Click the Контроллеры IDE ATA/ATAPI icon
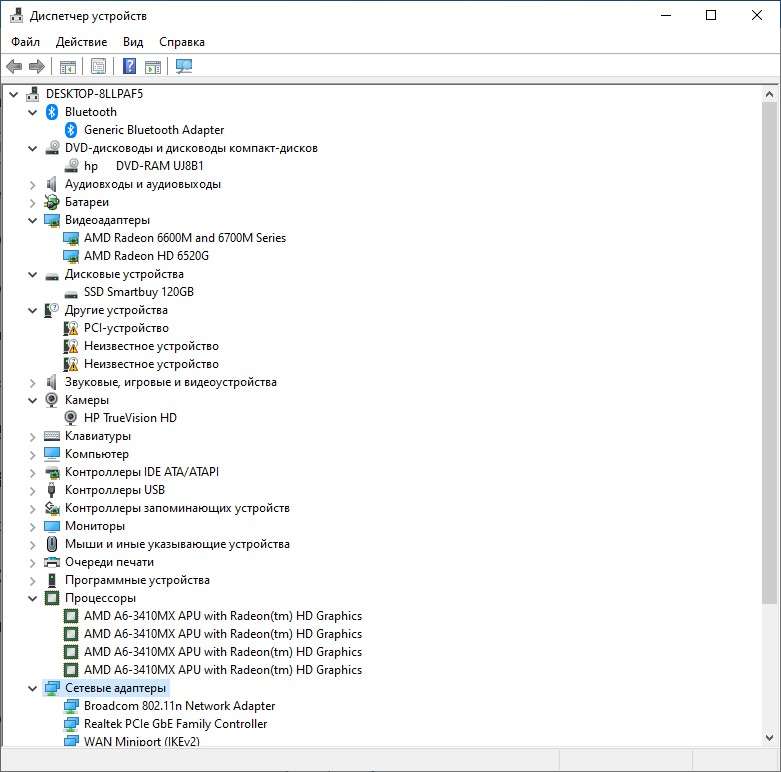 [x=52, y=472]
